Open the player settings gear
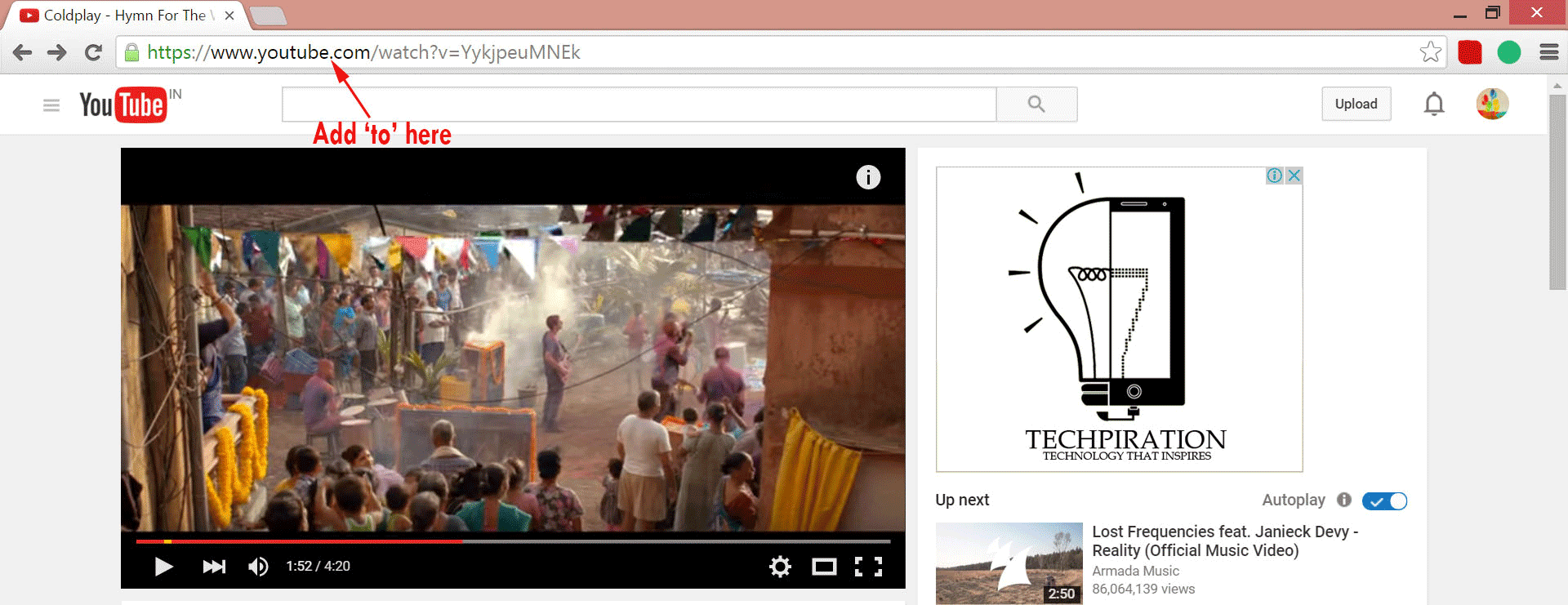This screenshot has height=605, width=1568. [781, 567]
